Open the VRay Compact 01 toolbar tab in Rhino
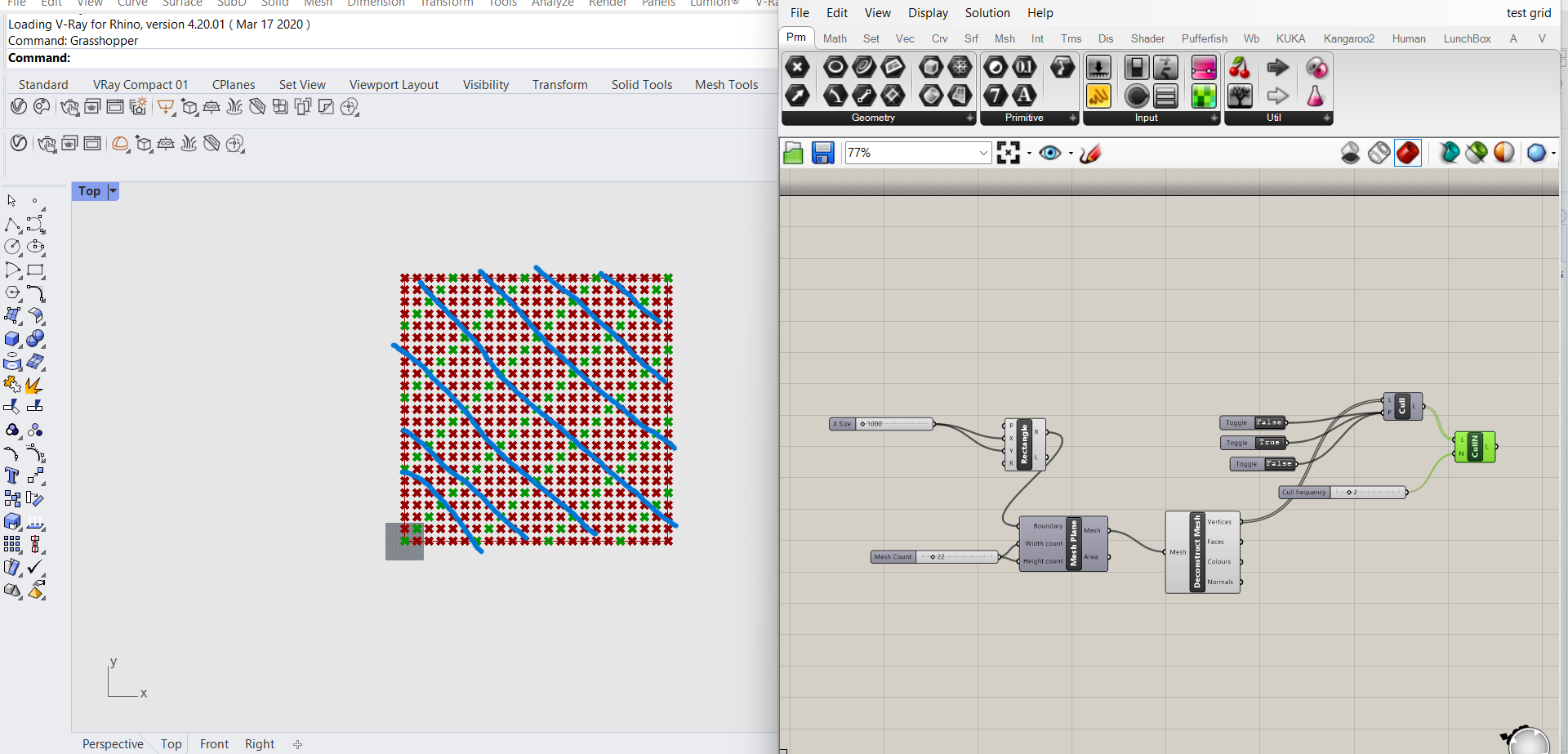The width and height of the screenshot is (1568, 754). point(140,84)
